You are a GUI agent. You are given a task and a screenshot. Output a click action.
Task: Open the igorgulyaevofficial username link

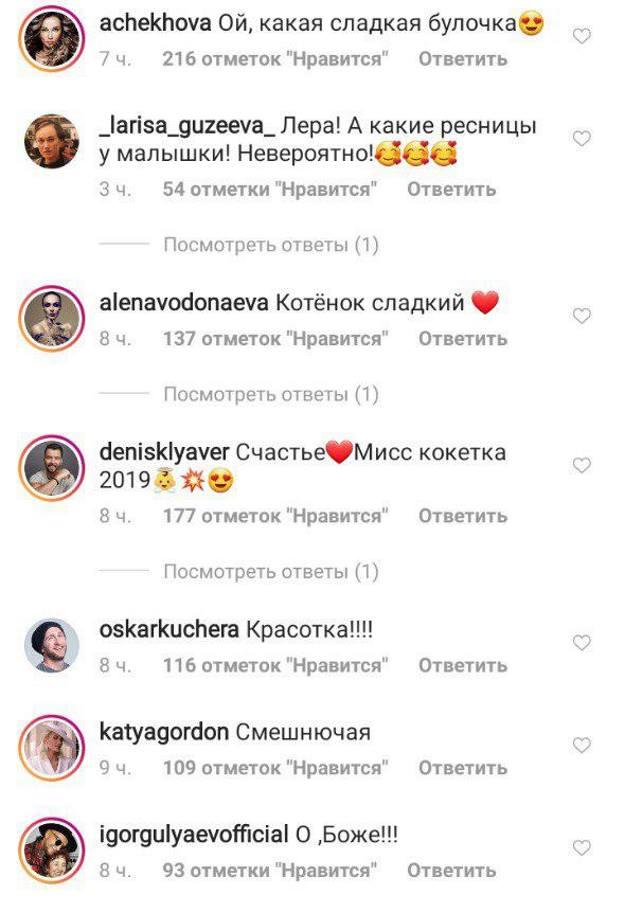coord(194,834)
